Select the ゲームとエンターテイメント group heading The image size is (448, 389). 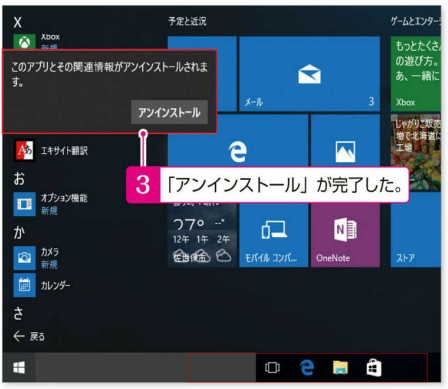point(416,22)
